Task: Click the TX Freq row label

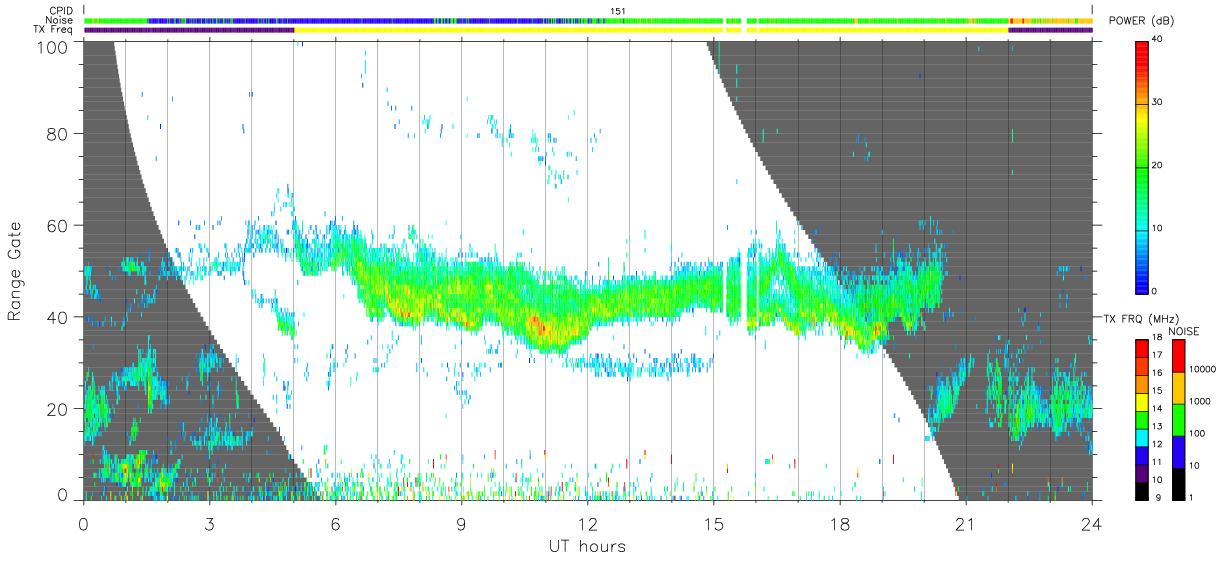Action: 54,30
